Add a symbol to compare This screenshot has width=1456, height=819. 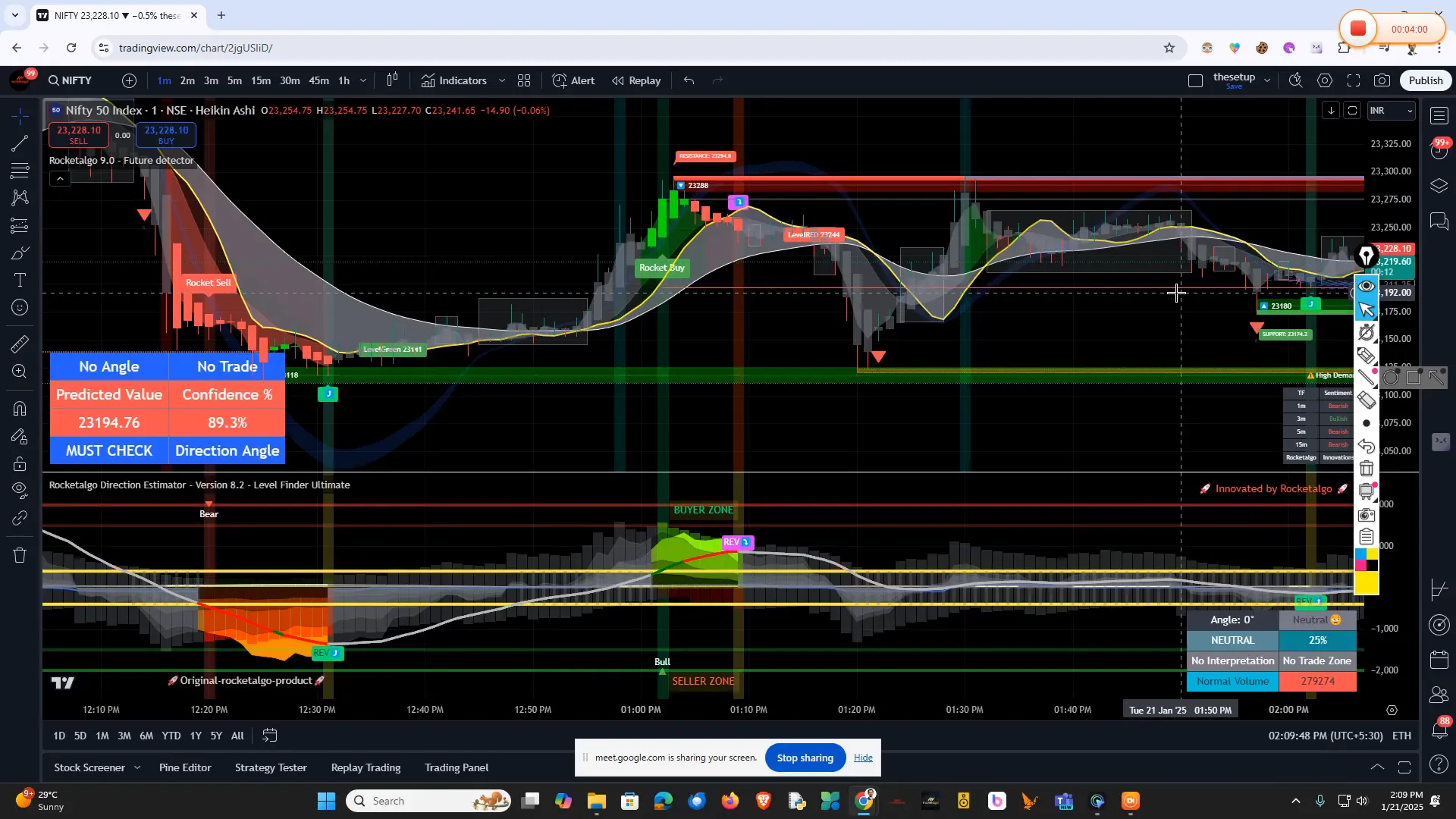click(x=130, y=80)
